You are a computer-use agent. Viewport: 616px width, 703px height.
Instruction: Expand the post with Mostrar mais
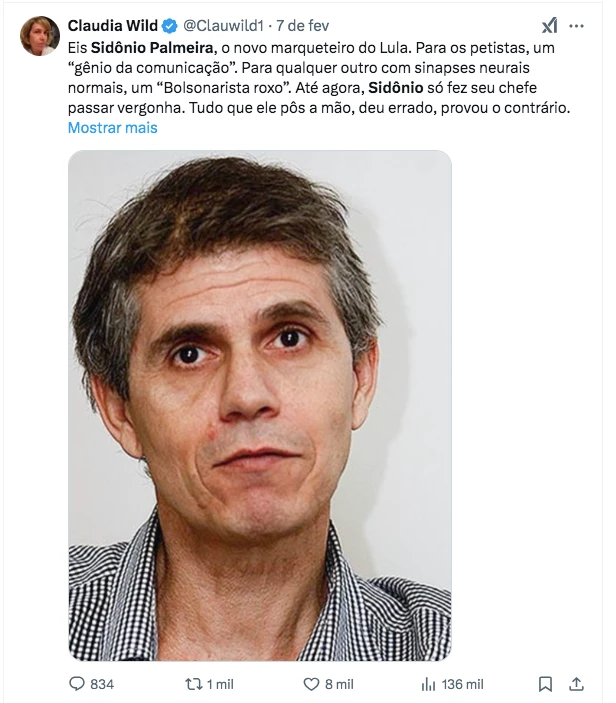click(x=113, y=128)
